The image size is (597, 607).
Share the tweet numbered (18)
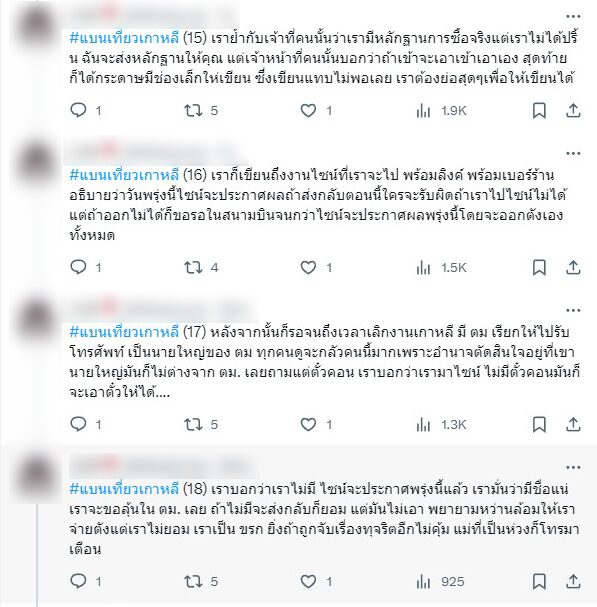[573, 581]
